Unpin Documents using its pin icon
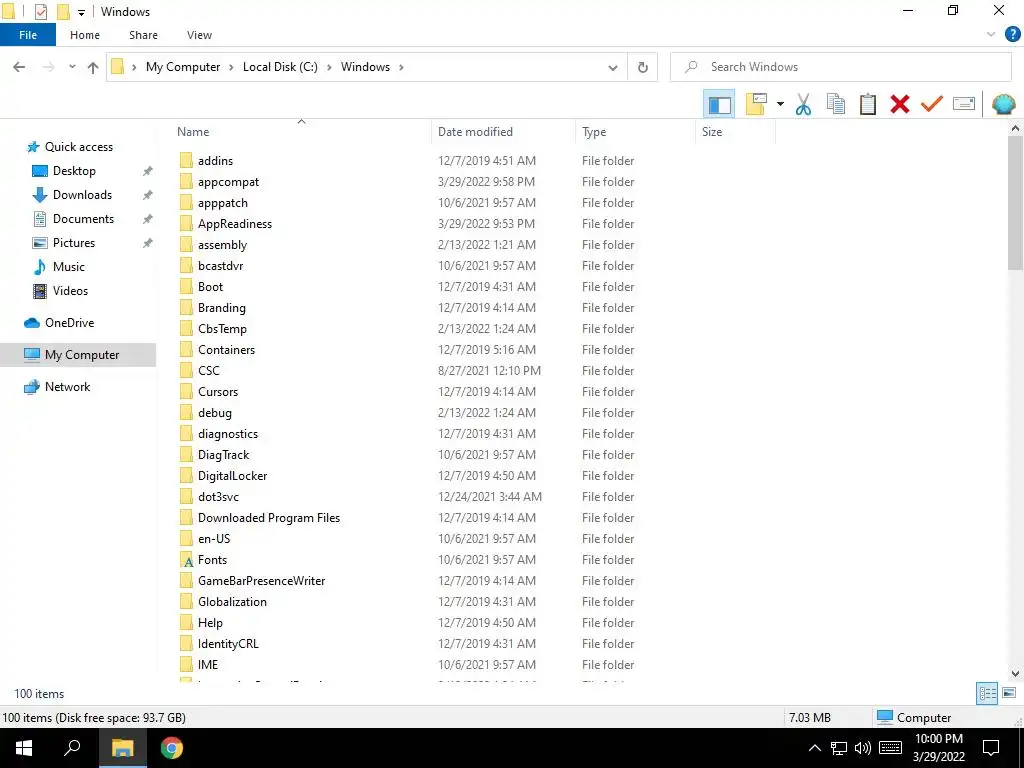The height and width of the screenshot is (768, 1024). pos(148,219)
